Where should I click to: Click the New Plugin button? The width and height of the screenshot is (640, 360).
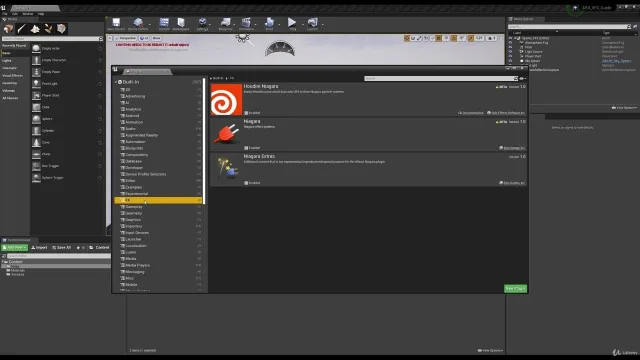515,289
